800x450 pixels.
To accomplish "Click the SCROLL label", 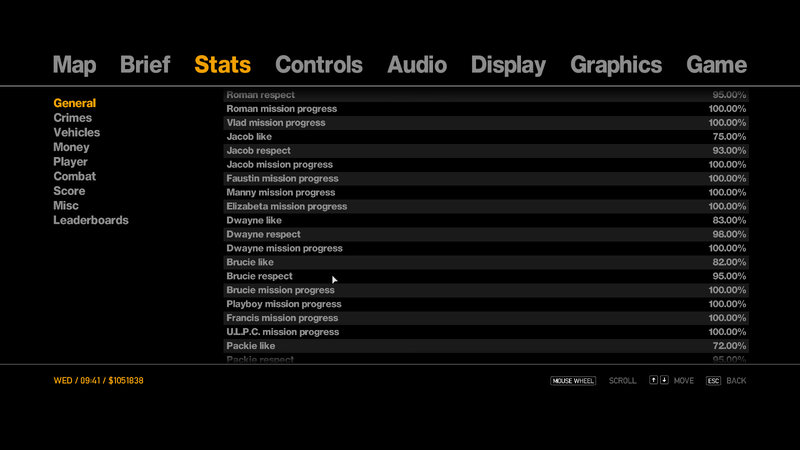I will pyautogui.click(x=622, y=381).
